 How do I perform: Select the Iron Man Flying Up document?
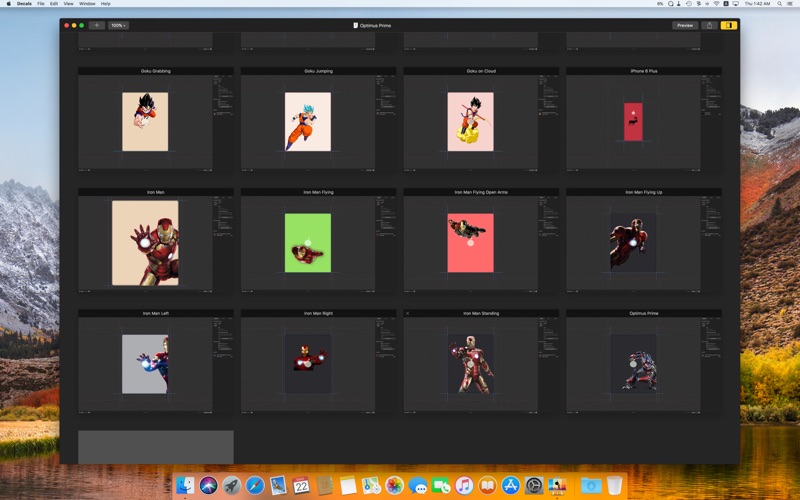[644, 241]
